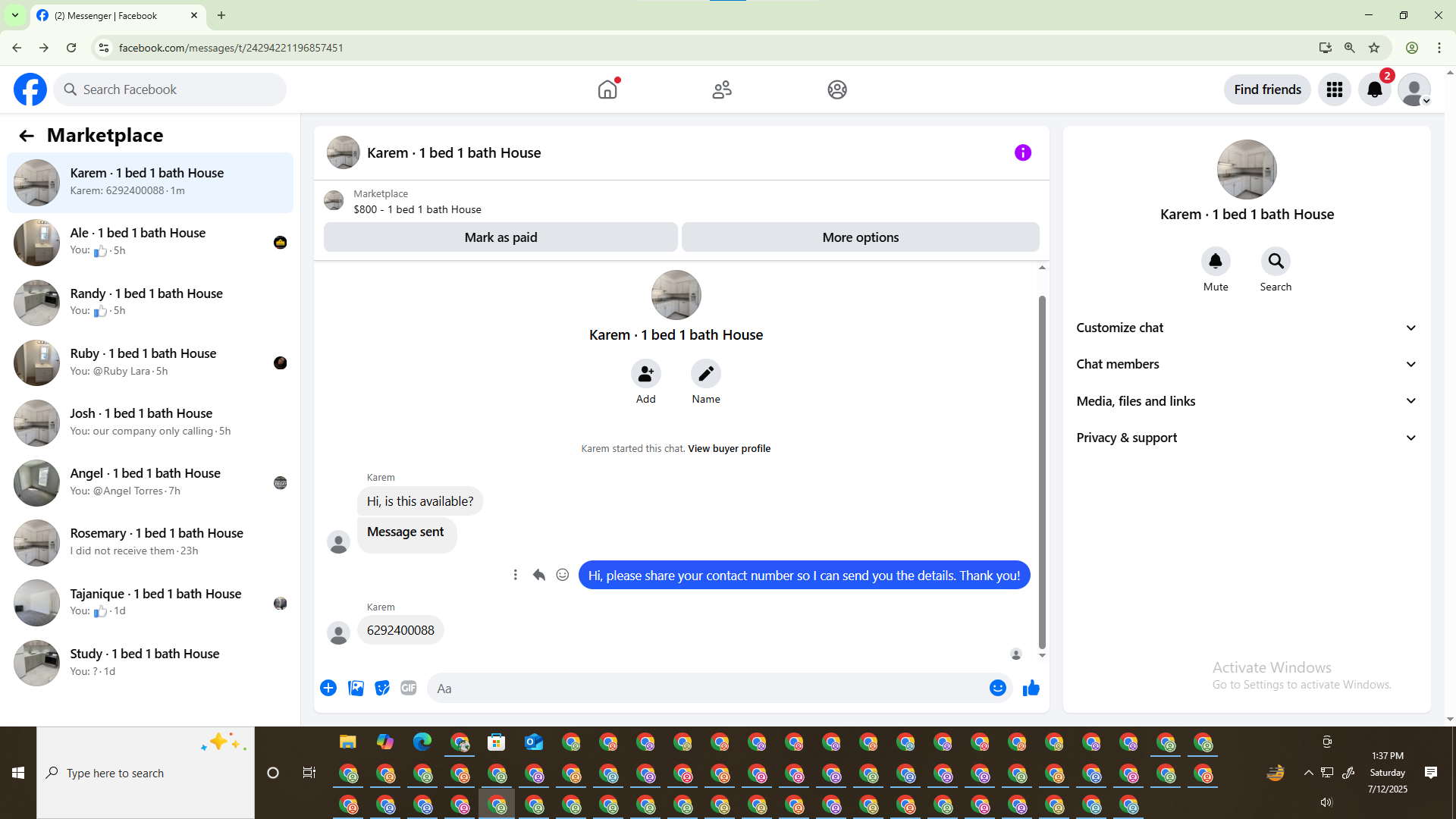Click the chat scrollbar

(x=1042, y=470)
